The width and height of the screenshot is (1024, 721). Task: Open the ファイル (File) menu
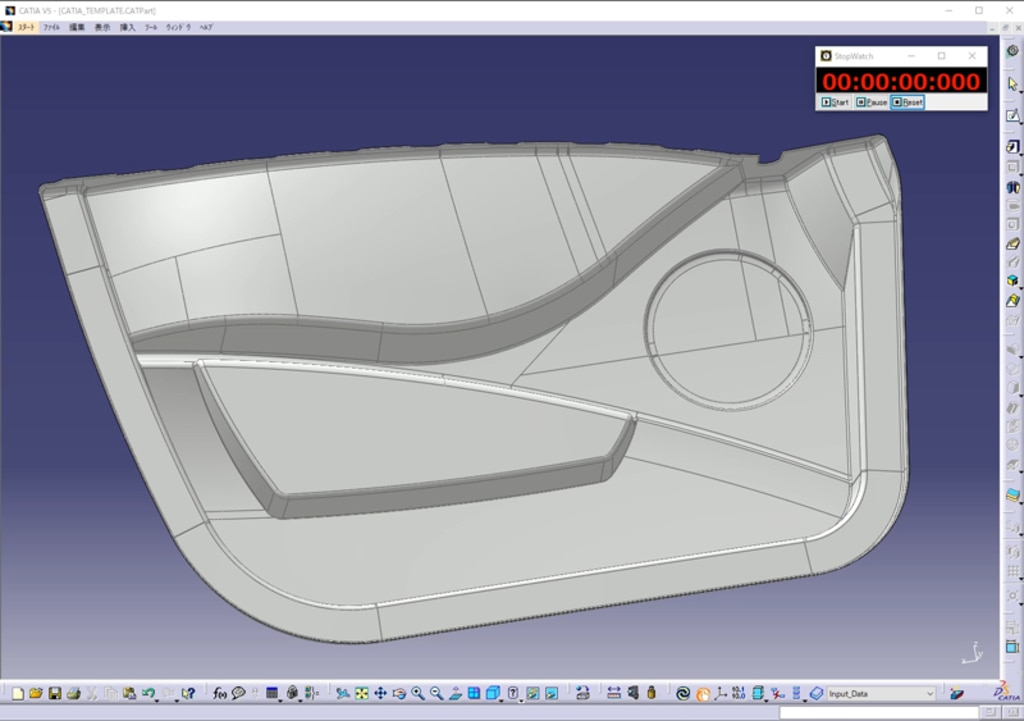51,27
